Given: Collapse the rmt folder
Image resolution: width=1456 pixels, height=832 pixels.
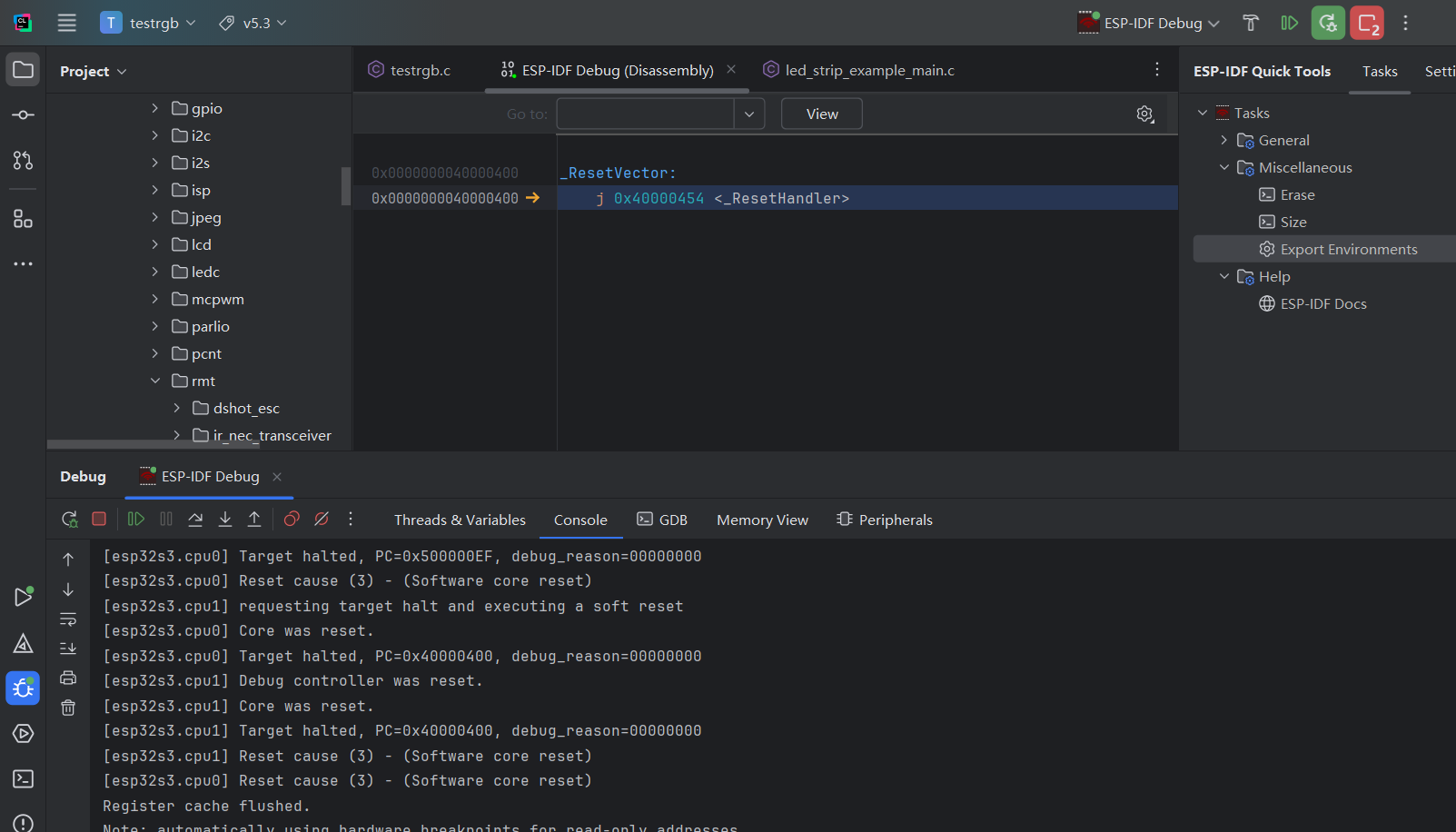Looking at the screenshot, I should (x=155, y=381).
